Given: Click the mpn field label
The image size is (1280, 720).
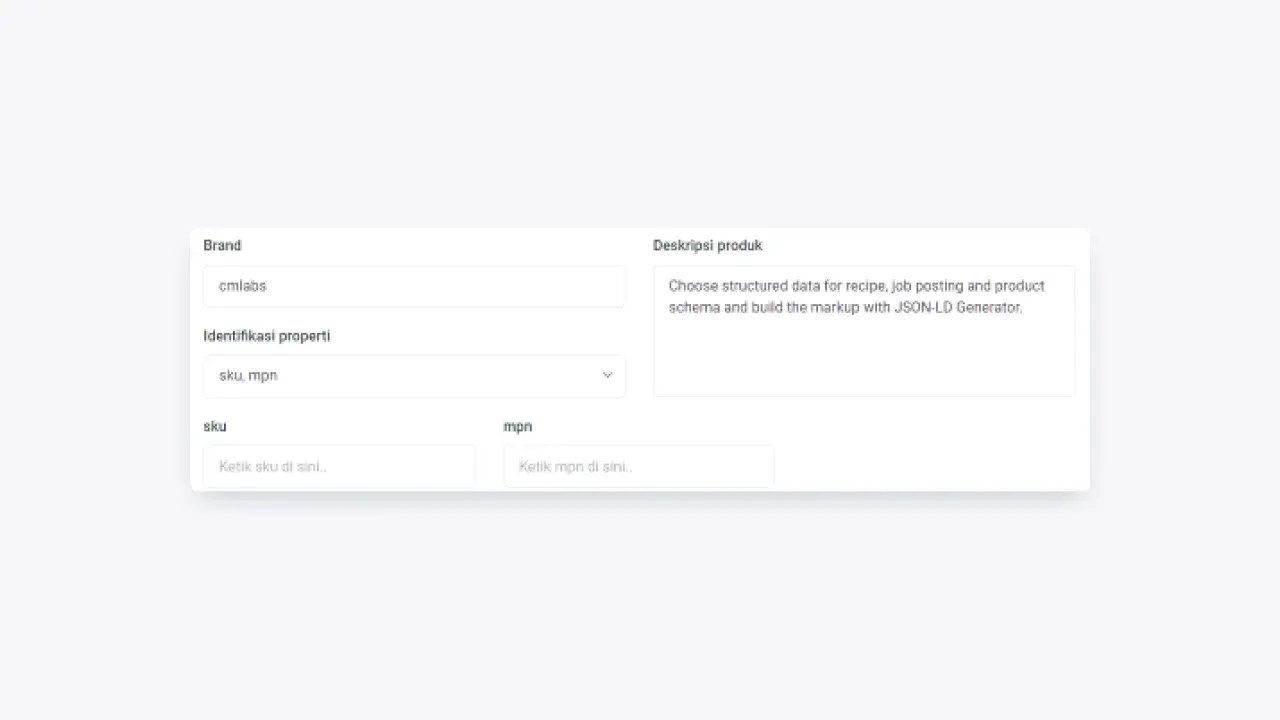Looking at the screenshot, I should pos(517,426).
